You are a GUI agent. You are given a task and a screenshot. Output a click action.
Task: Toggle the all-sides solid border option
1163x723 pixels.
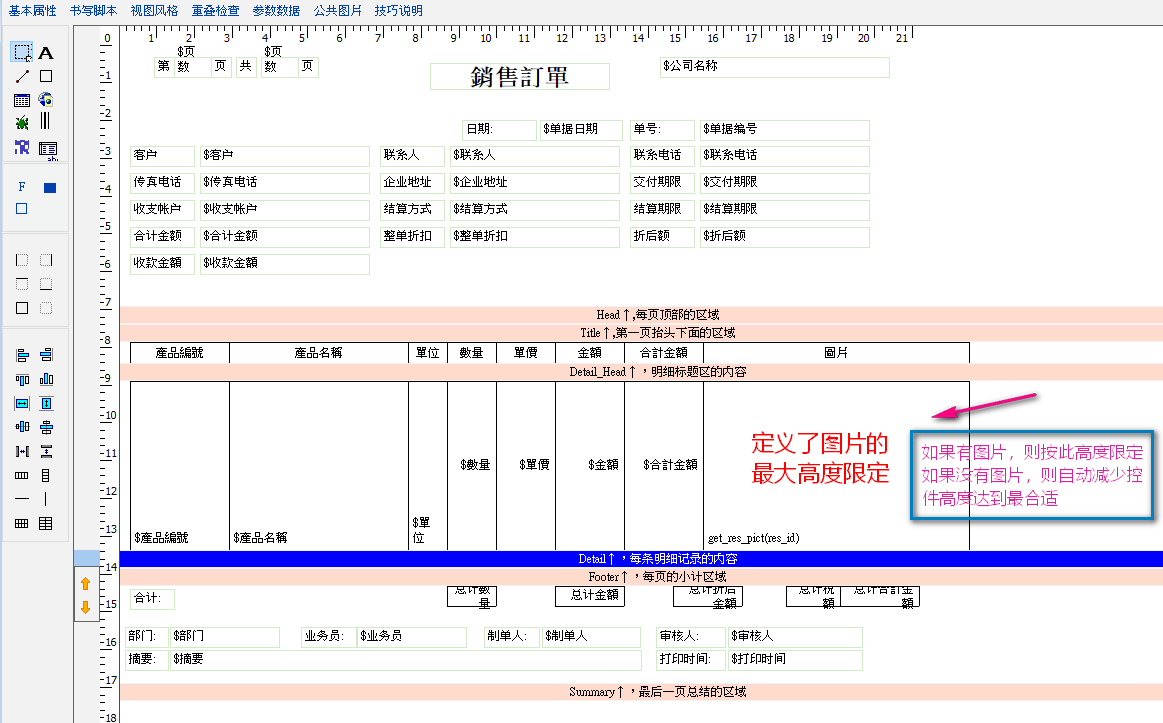22,308
